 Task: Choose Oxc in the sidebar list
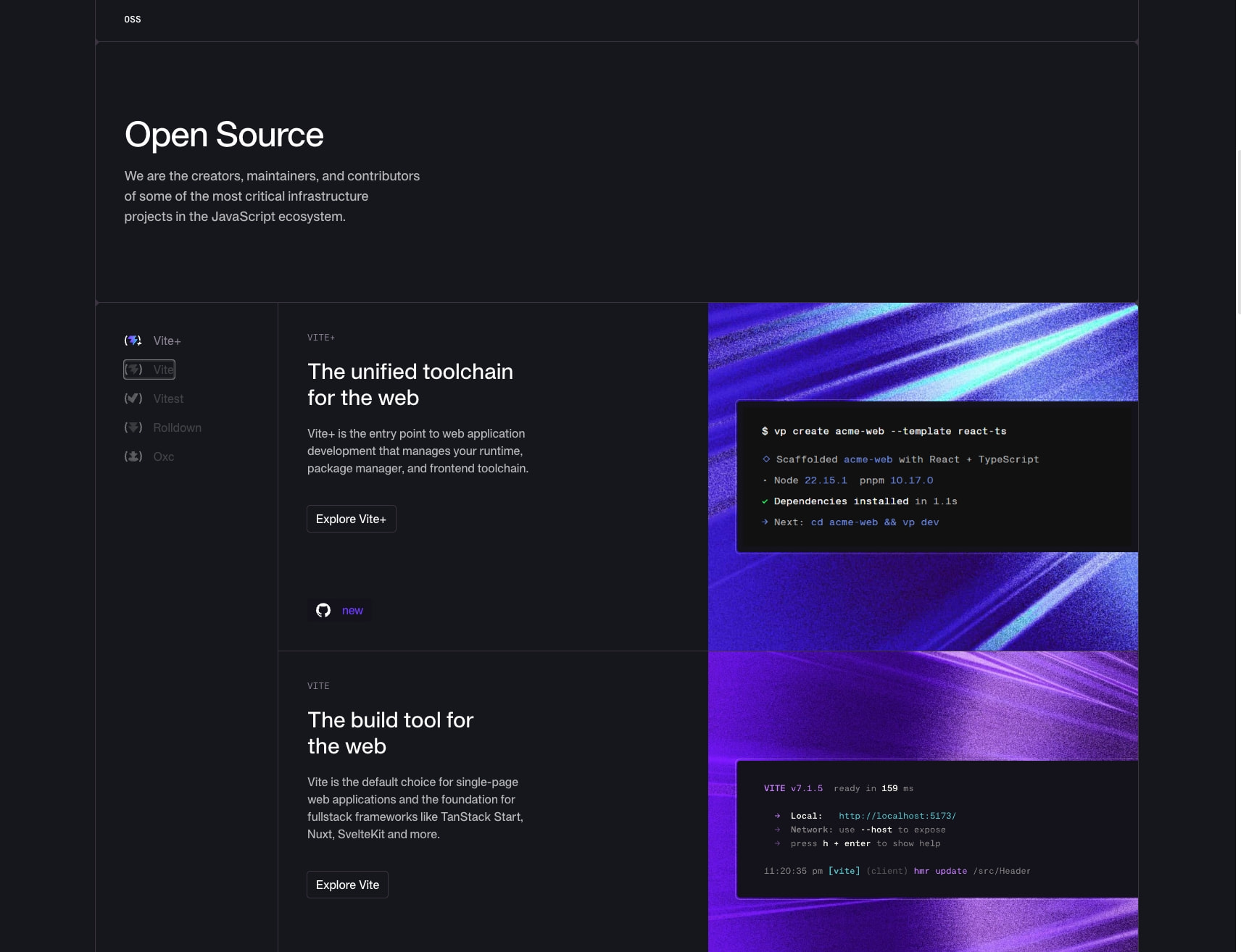pyautogui.click(x=164, y=456)
